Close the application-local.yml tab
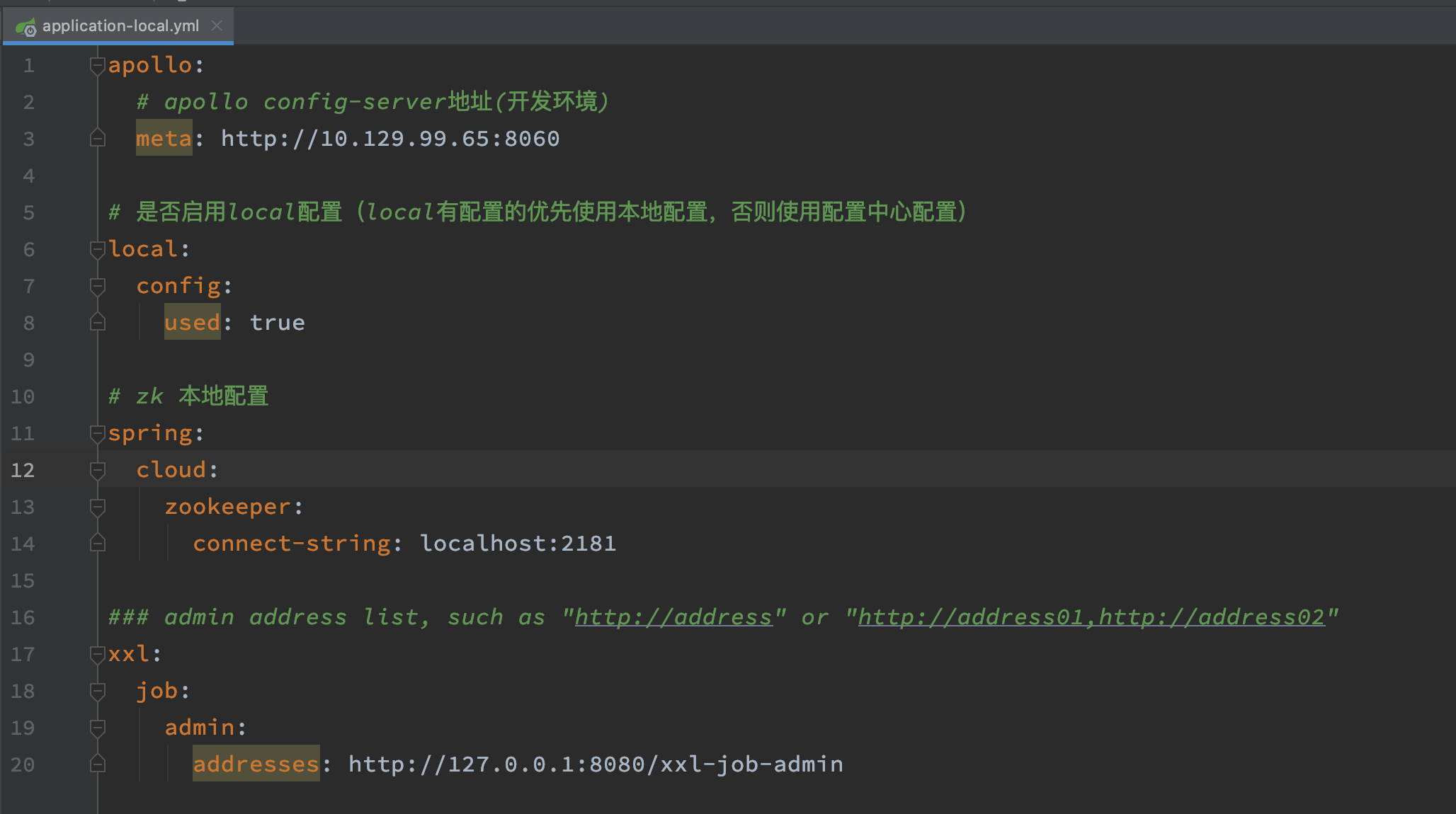Viewport: 1456px width, 814px height. (x=217, y=26)
